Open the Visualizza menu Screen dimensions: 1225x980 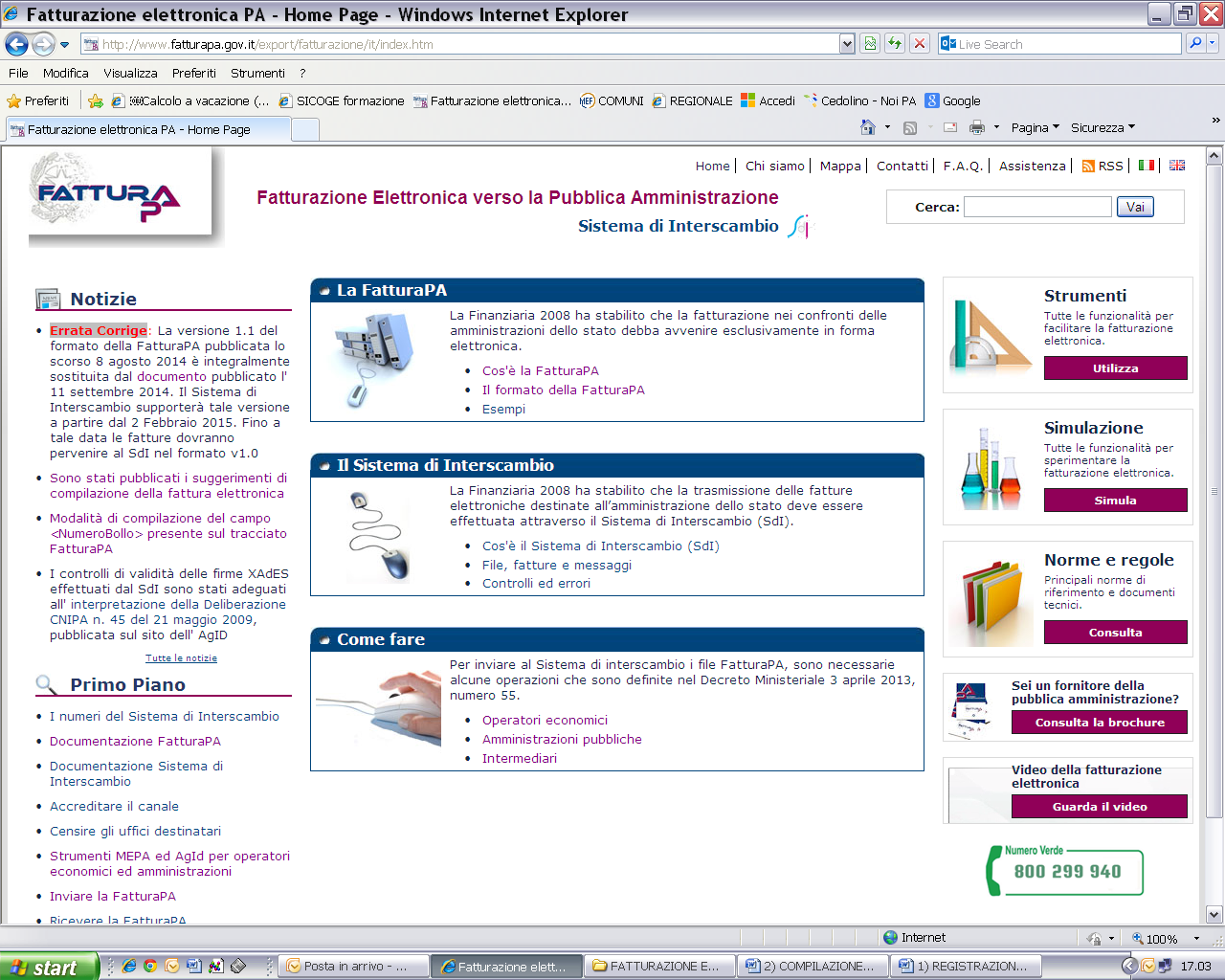pyautogui.click(x=130, y=73)
